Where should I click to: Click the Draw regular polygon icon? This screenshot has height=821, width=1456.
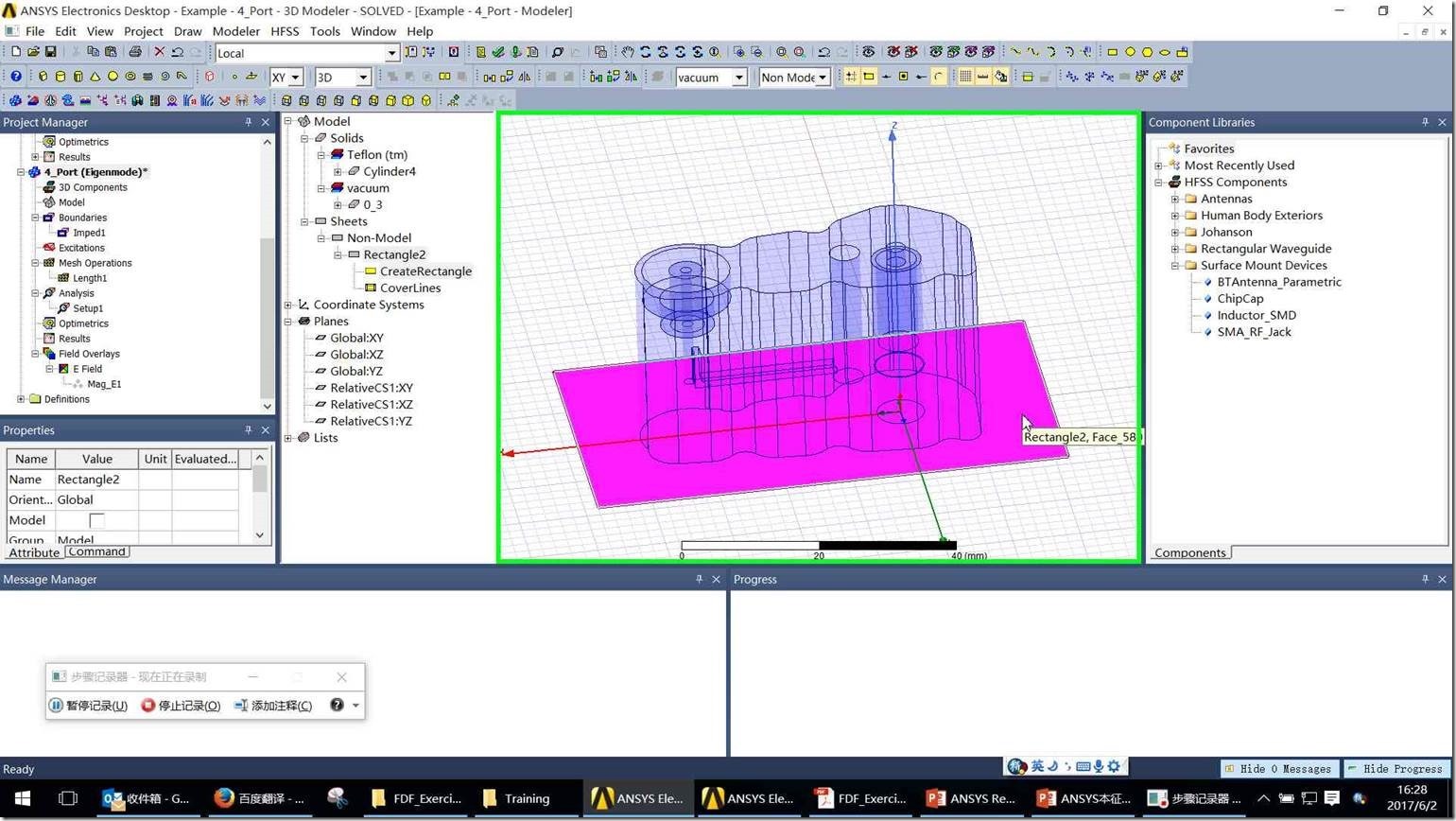[1147, 52]
